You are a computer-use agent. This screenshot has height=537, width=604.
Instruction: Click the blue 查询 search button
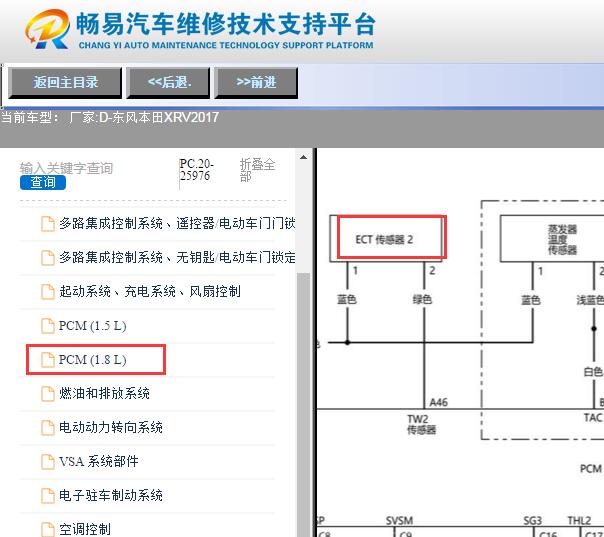pyautogui.click(x=43, y=182)
